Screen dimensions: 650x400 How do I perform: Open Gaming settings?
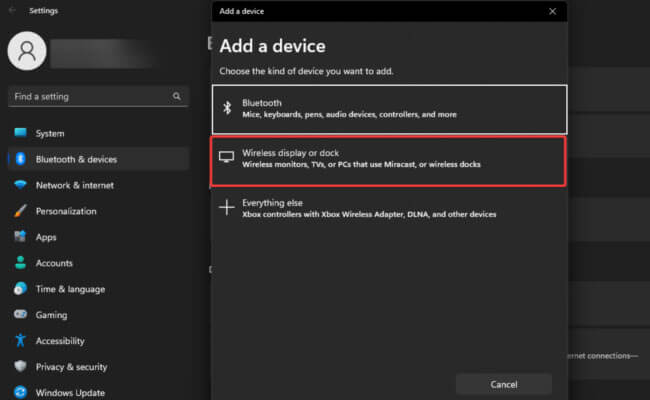(99, 315)
